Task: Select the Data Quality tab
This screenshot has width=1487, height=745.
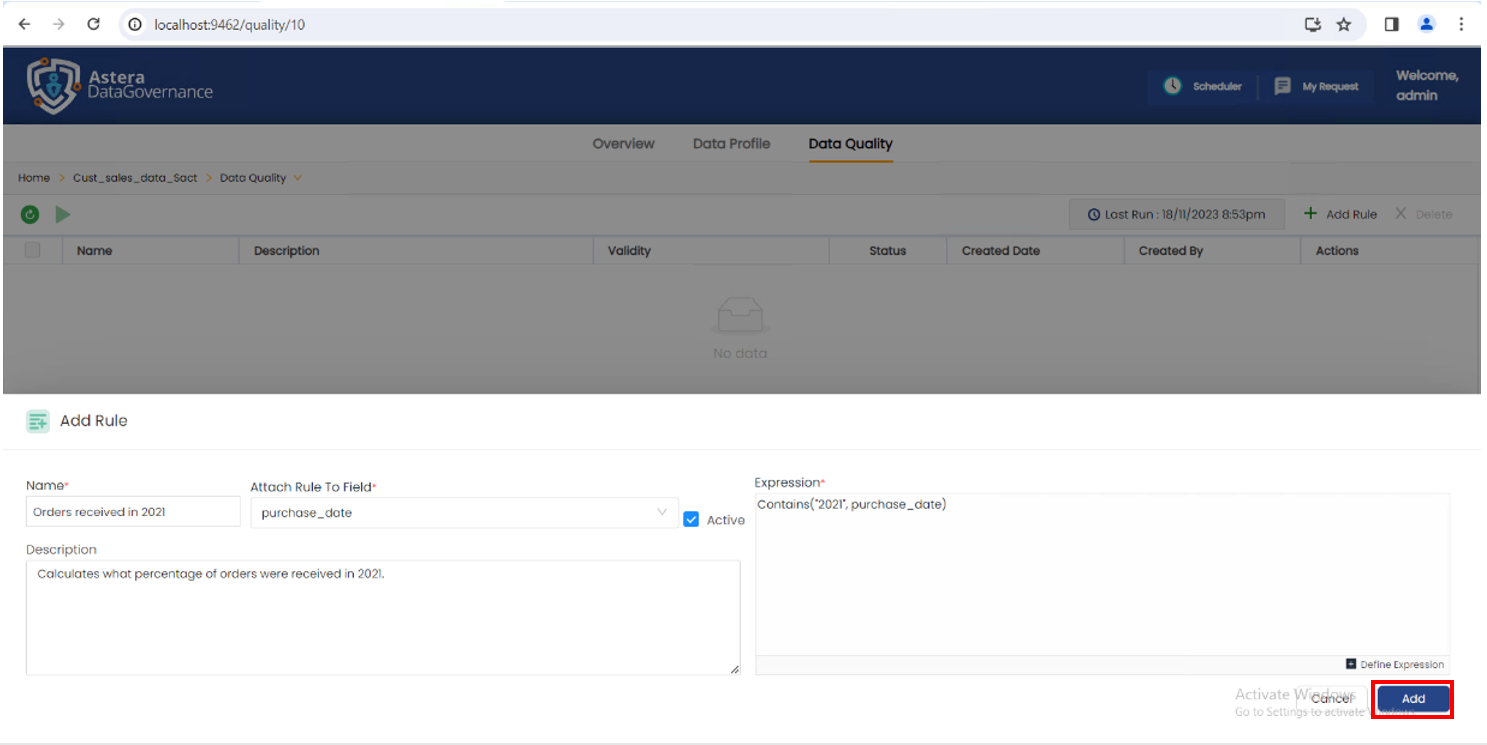Action: point(851,144)
